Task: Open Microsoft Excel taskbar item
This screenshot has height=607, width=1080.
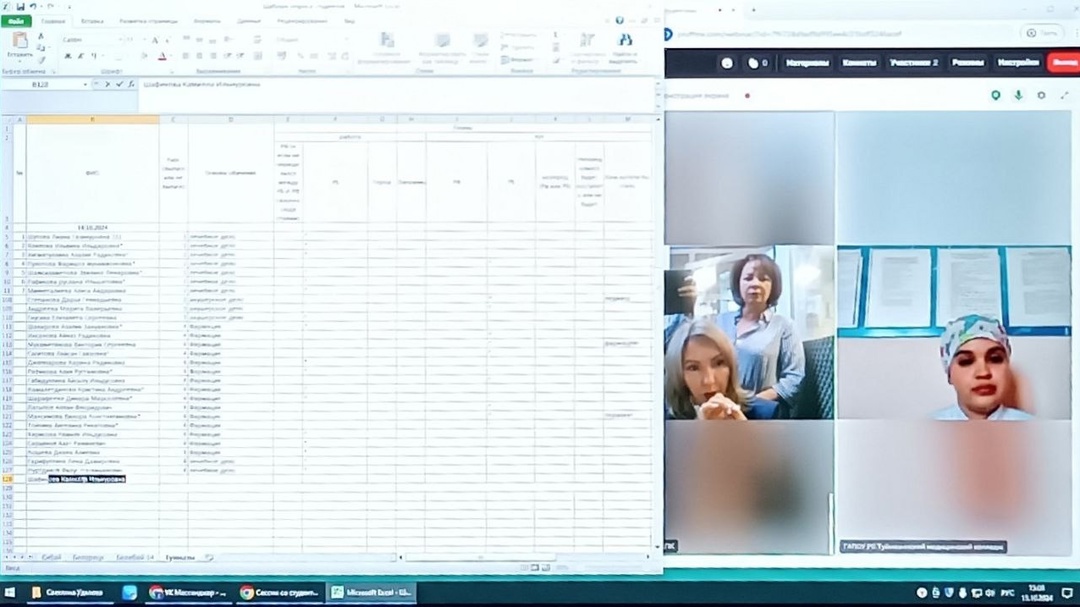Action: click(371, 593)
